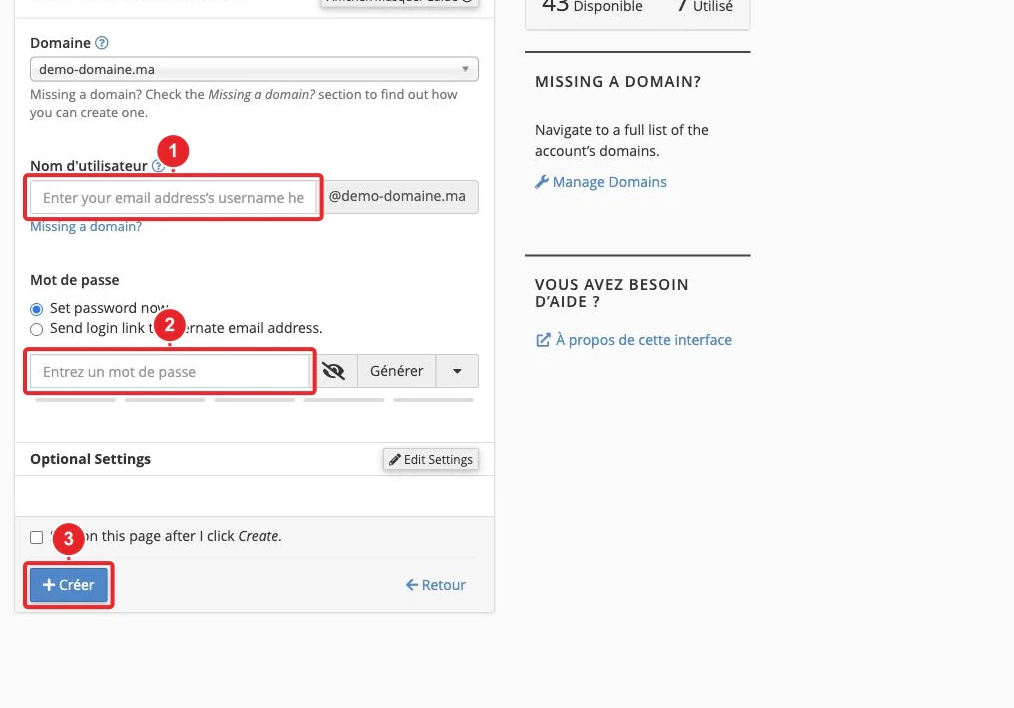Click the wrench icon beside Manage Domains

[542, 182]
